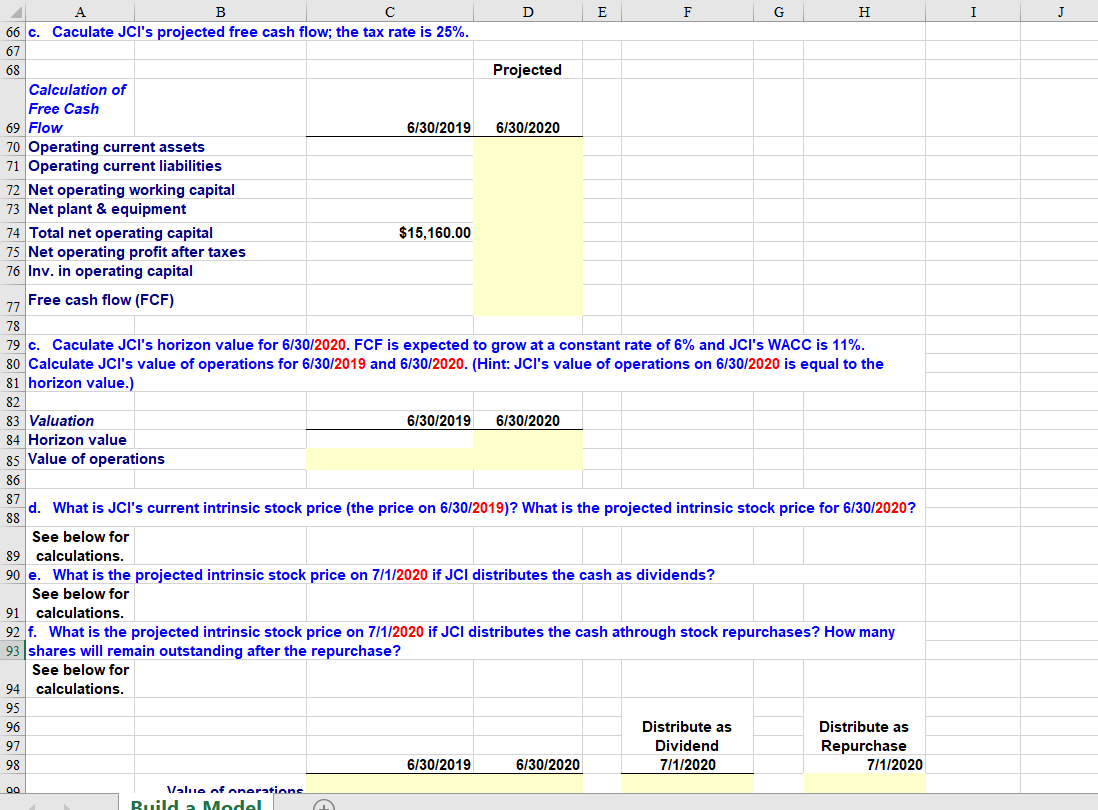This screenshot has height=810, width=1098.
Task: Click yellow Total net operating capital 2020 cell
Action: click(528, 233)
